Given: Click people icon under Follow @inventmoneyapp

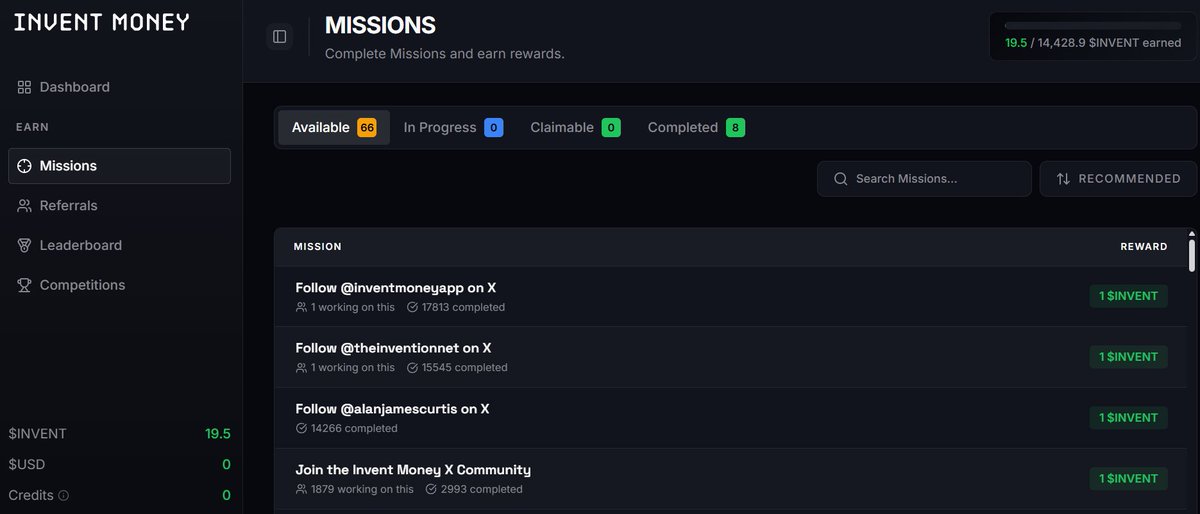Looking at the screenshot, I should [301, 308].
